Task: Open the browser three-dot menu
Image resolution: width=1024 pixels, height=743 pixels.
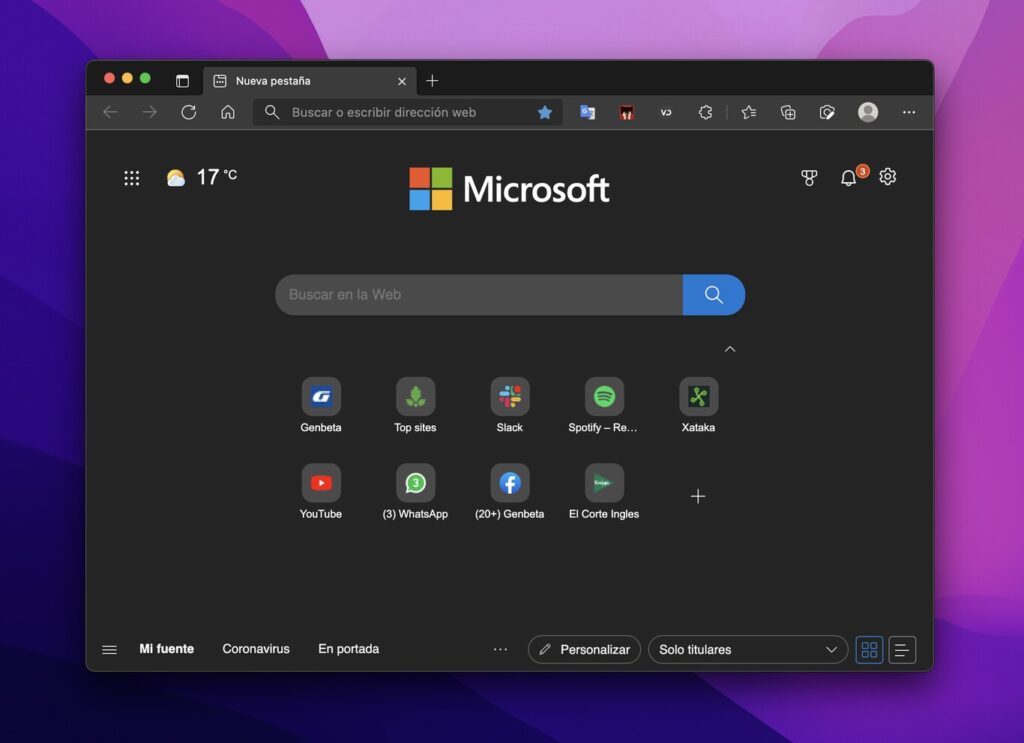Action: pyautogui.click(x=908, y=112)
